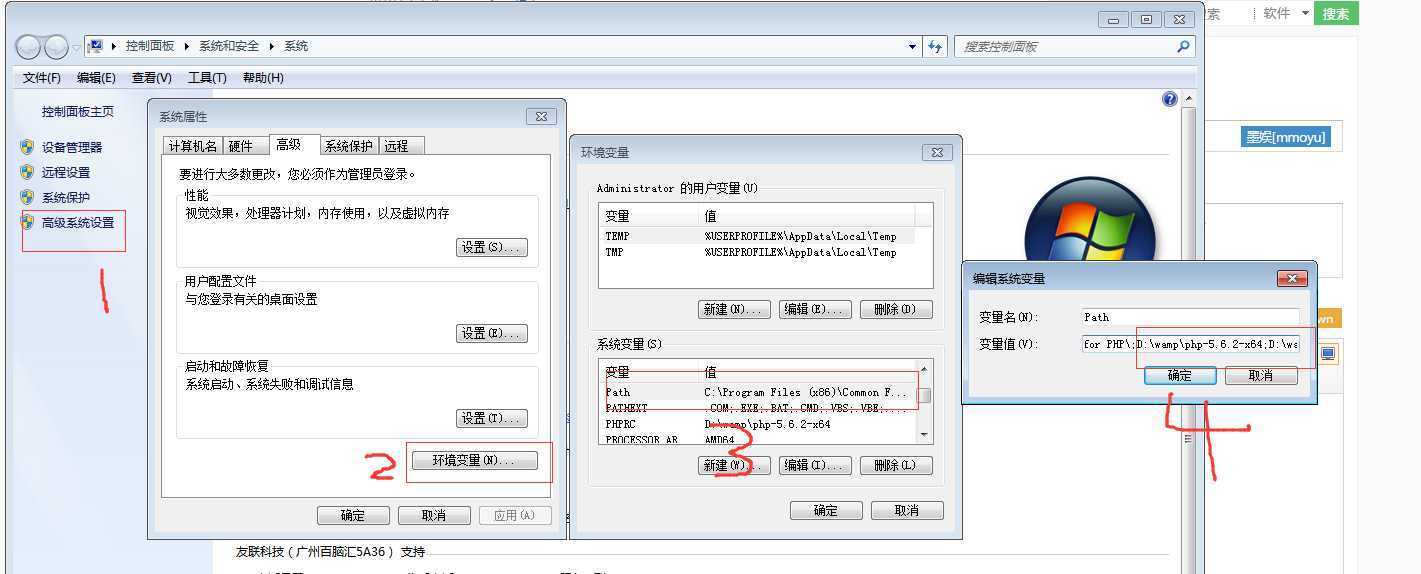Open the 文件(F) menu
Screen dimensions: 1421x574
(x=42, y=77)
